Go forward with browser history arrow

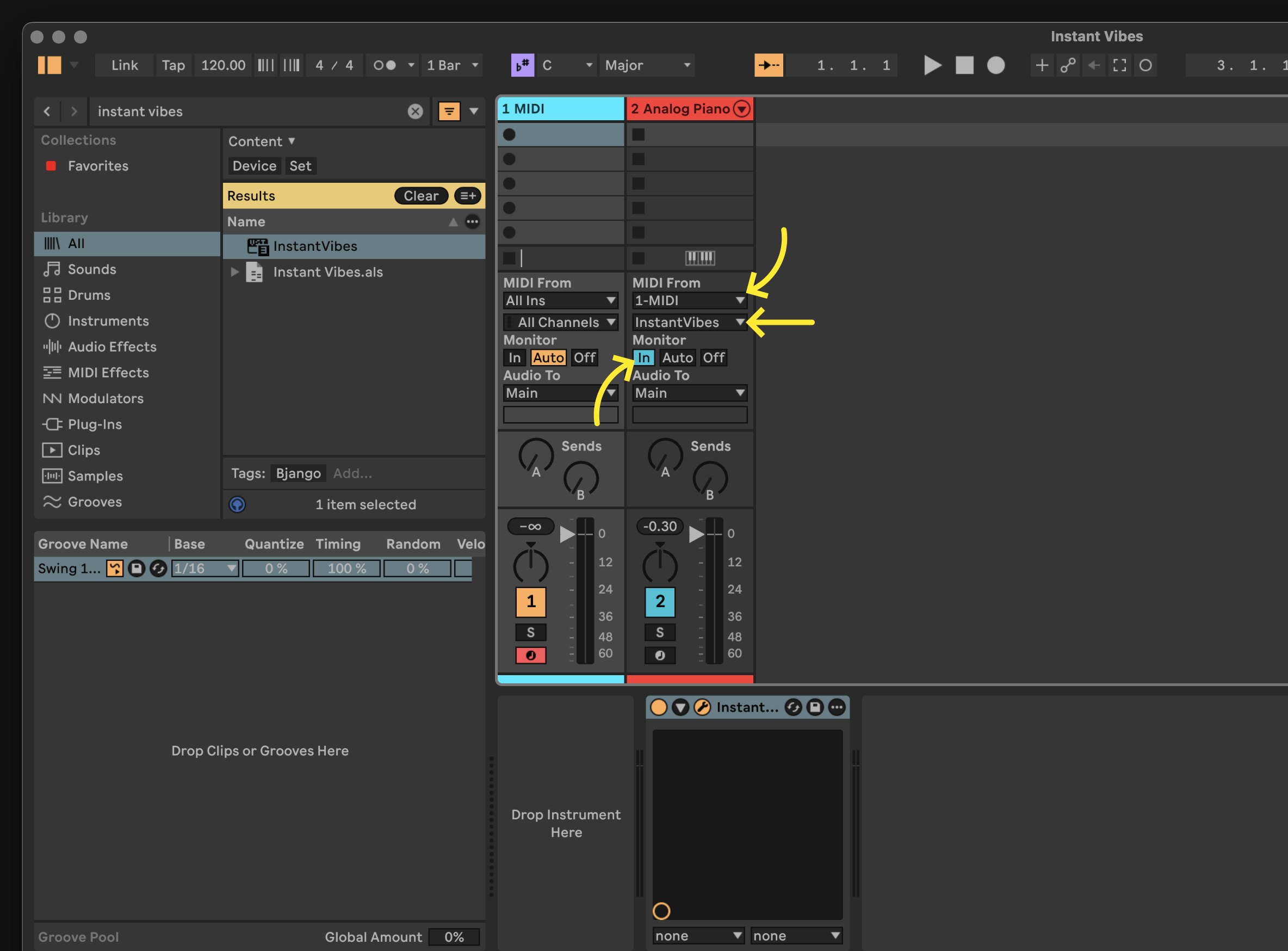click(73, 111)
